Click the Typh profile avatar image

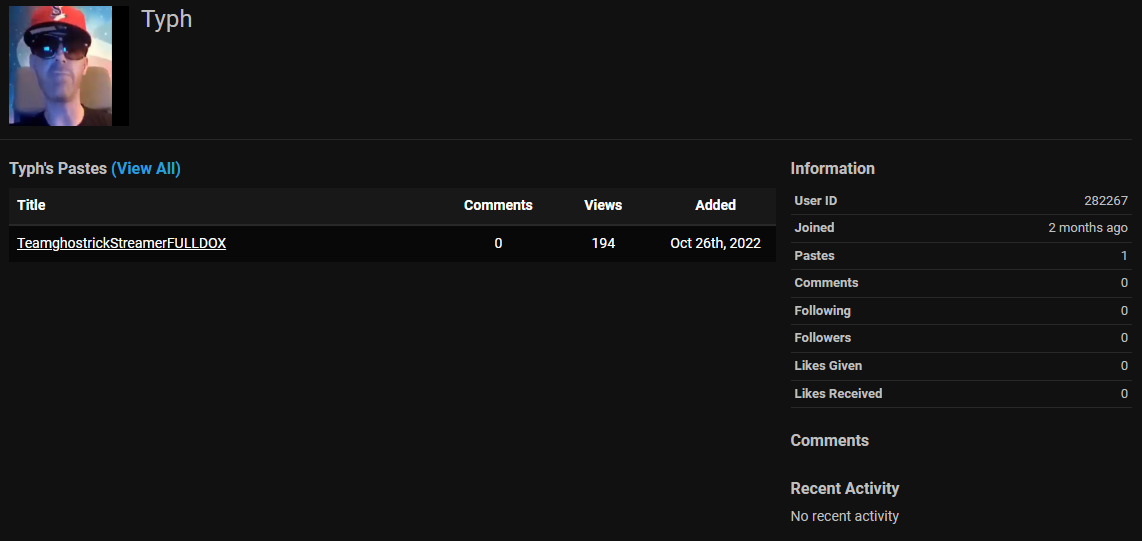tap(68, 66)
